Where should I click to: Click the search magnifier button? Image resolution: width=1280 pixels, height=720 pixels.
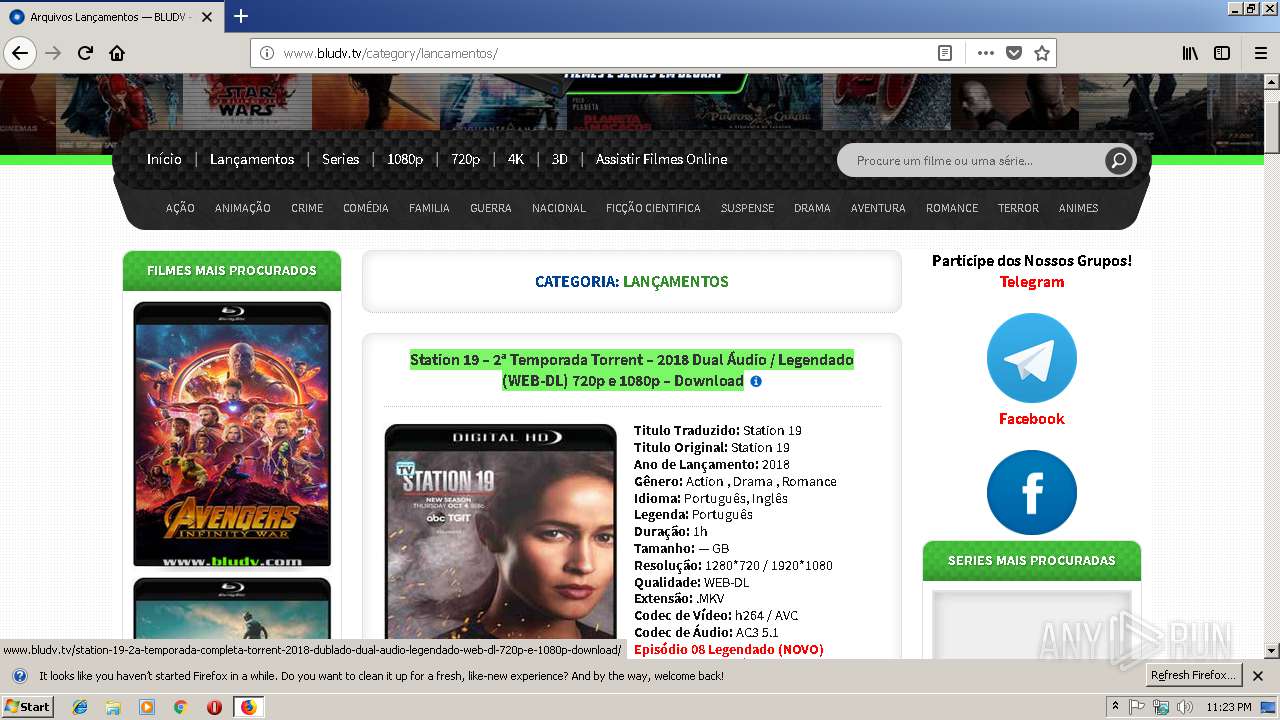click(x=1118, y=160)
